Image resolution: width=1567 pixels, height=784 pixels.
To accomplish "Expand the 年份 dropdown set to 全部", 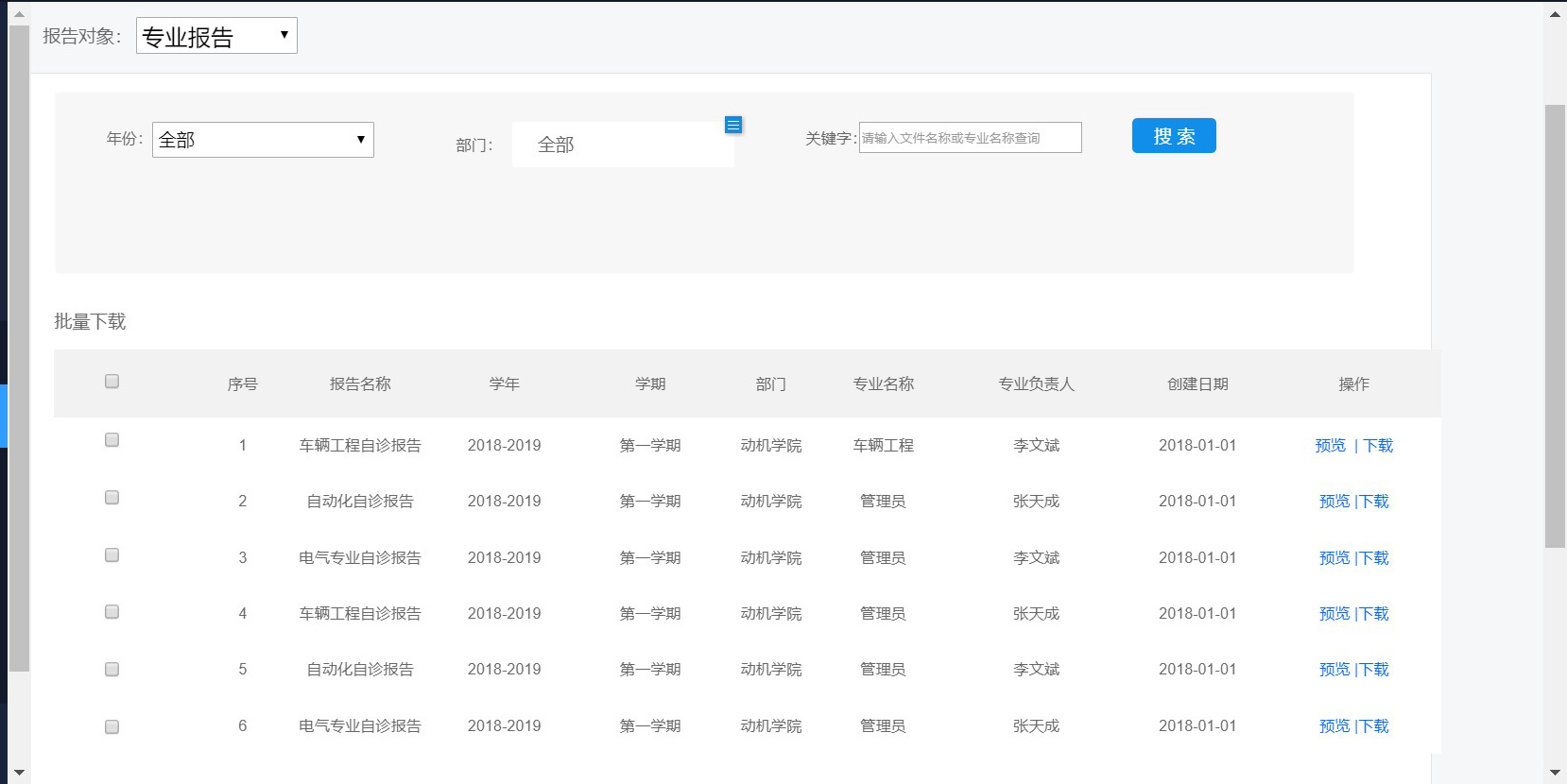I will (x=263, y=140).
